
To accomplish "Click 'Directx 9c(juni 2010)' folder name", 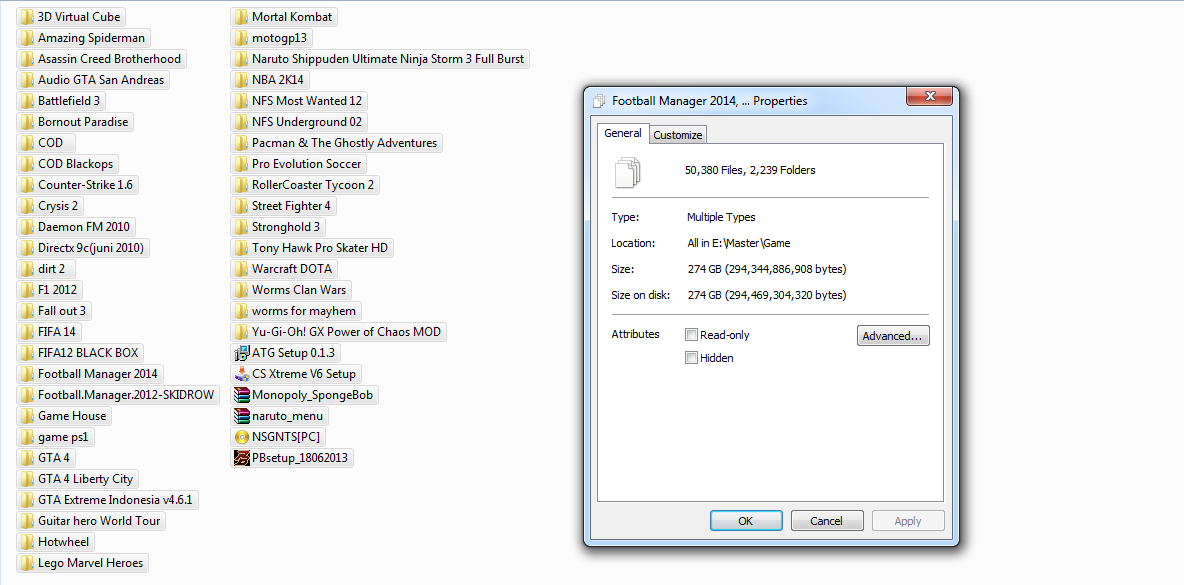I will pyautogui.click(x=91, y=248).
